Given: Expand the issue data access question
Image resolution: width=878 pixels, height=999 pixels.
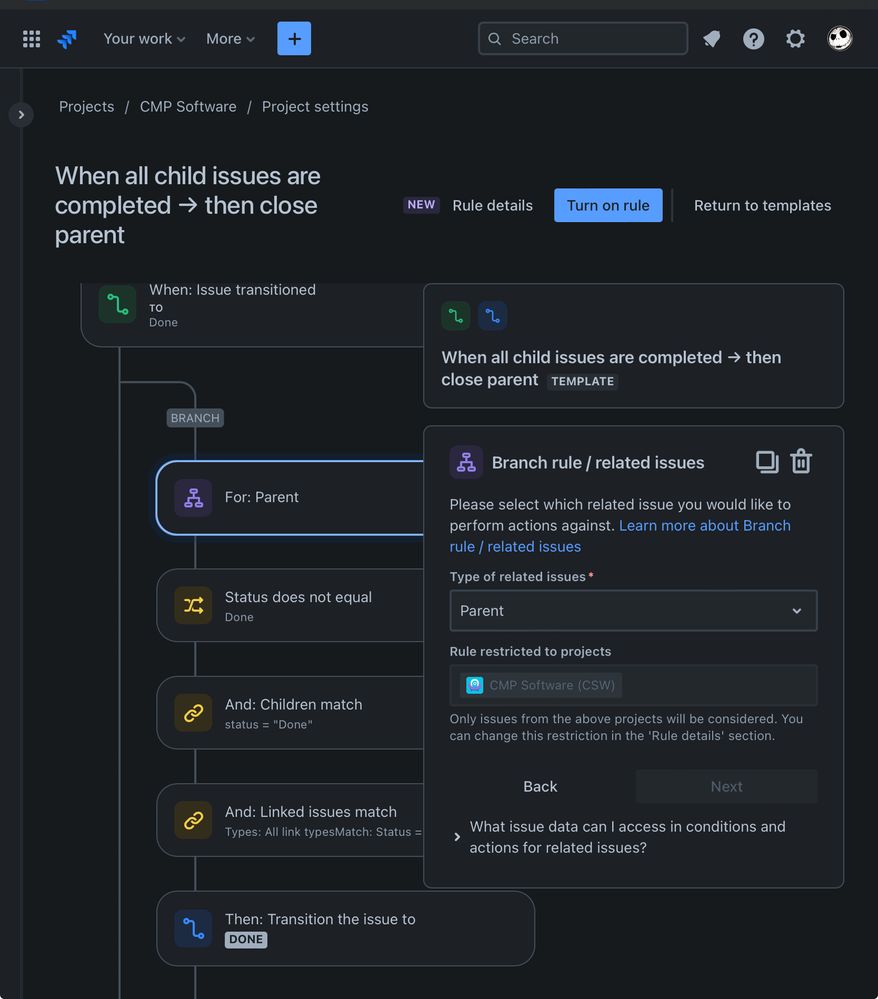Looking at the screenshot, I should [x=627, y=837].
